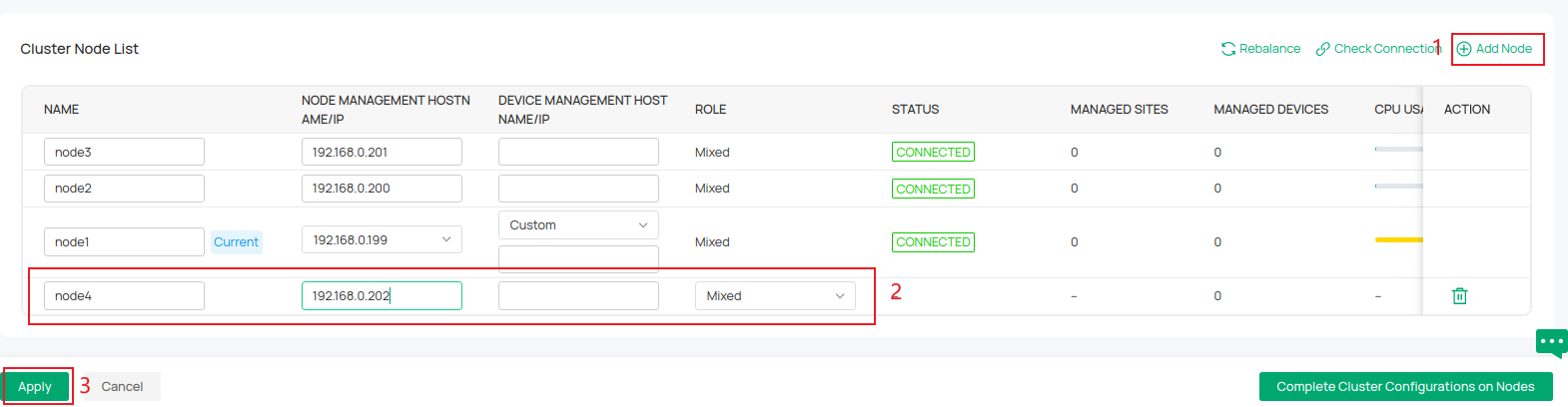Click the node1 yellow CPU usage bar
Screen dimensions: 1568x407
1398,240
